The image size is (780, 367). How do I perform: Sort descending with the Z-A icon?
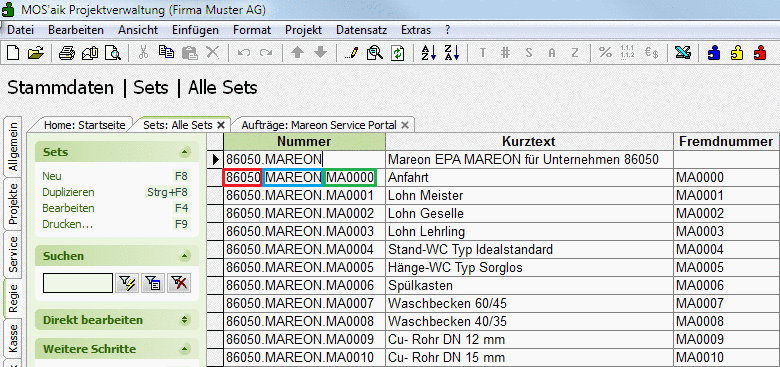click(452, 53)
